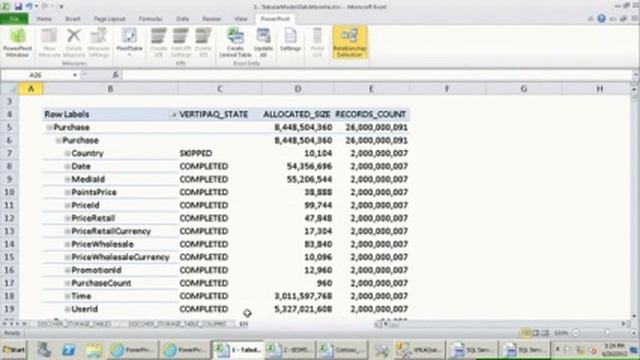Open the Name Box dropdown
640x360 pixels.
[75, 75]
